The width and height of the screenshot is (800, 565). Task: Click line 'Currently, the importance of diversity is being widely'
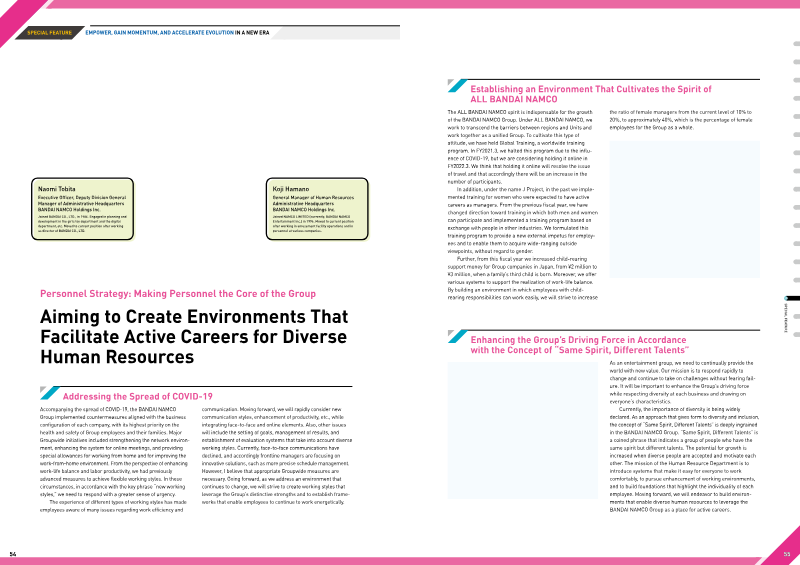pyautogui.click(x=679, y=409)
